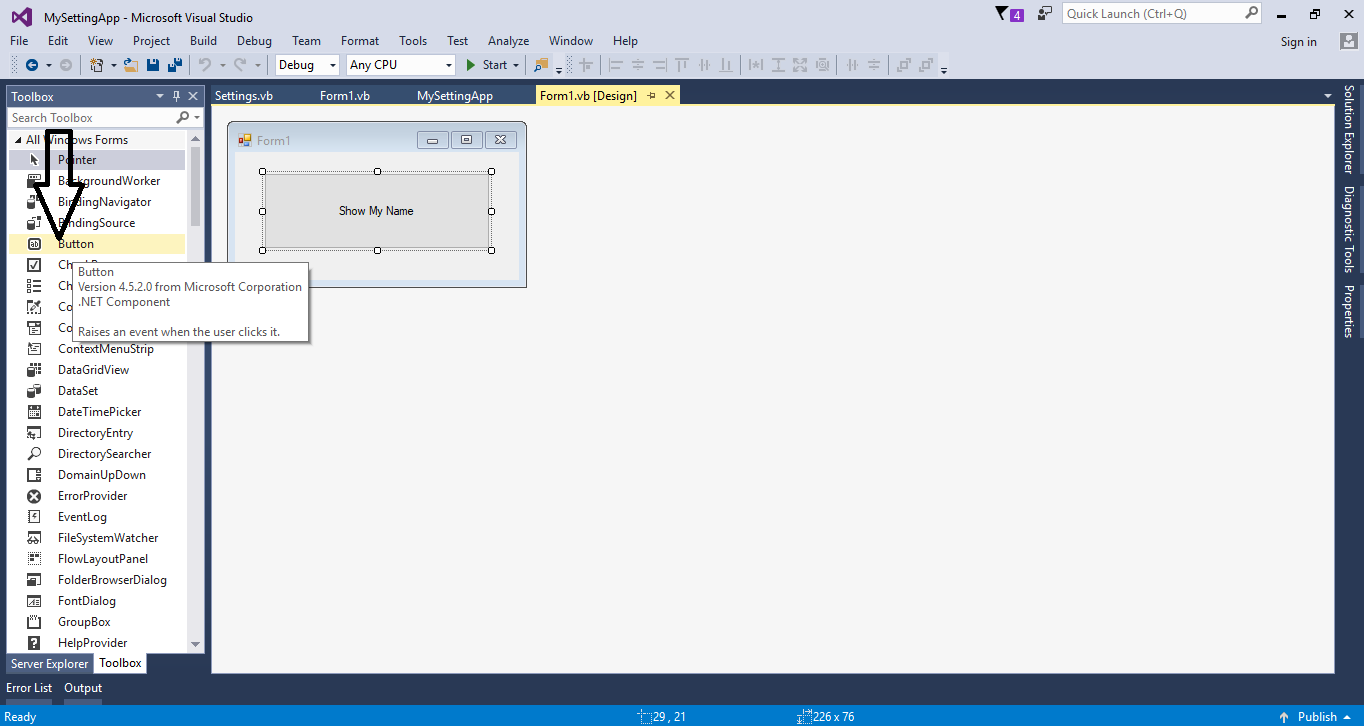
Task: Click the Show My Name button on form
Action: [x=377, y=211]
